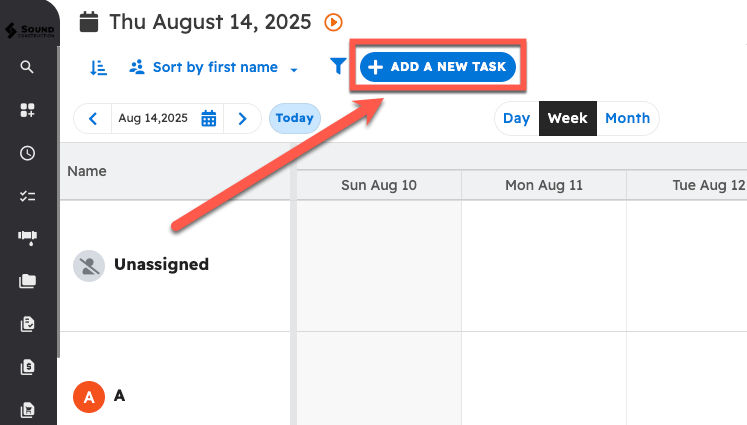Viewport: 747px width, 425px height.
Task: Jump to Today
Action: 294,118
